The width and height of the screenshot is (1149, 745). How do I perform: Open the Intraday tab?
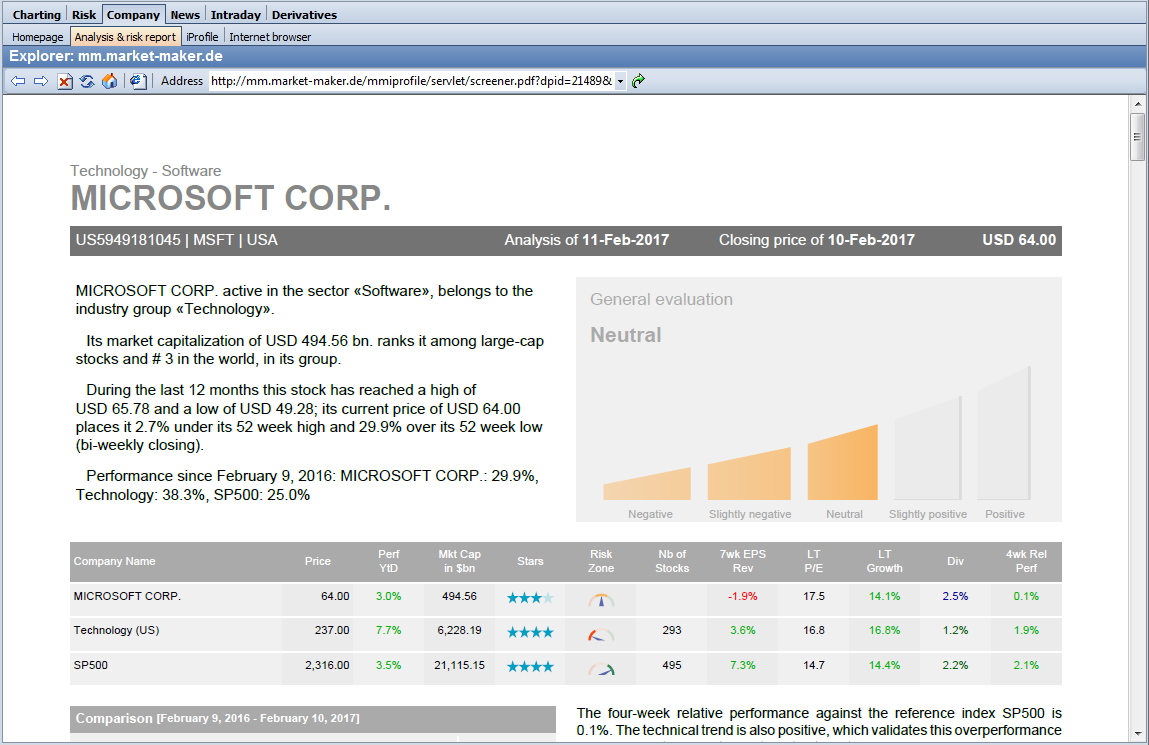[236, 15]
